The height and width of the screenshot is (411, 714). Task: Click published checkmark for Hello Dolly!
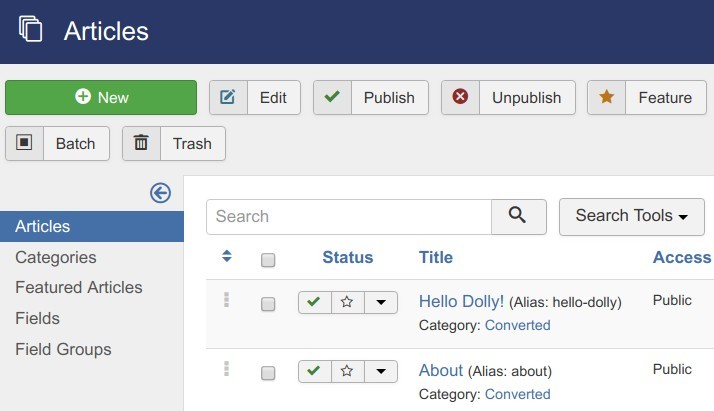pyautogui.click(x=315, y=302)
